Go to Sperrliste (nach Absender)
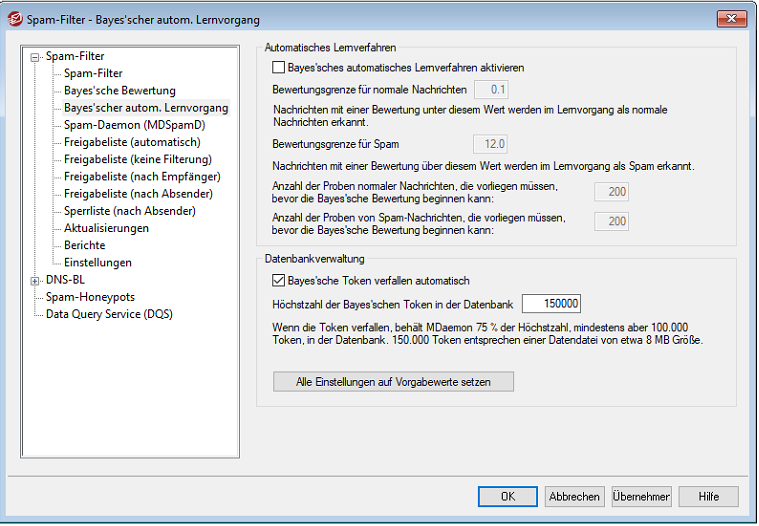The image size is (759, 526). point(130,211)
